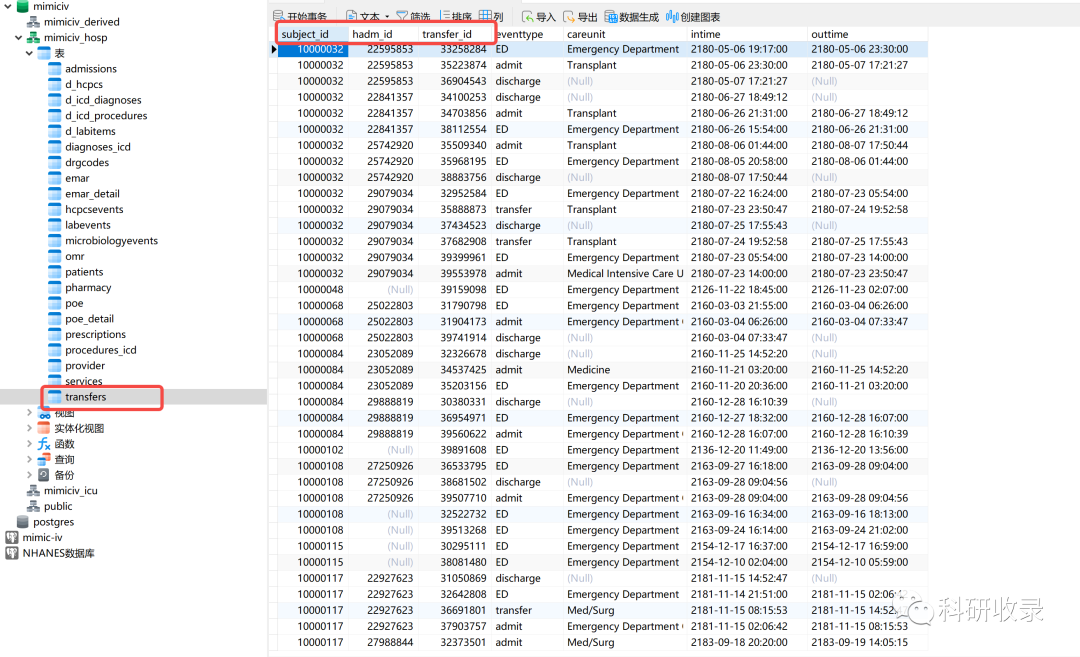Select the postgres database icon
1080x657 pixels.
coord(22,522)
